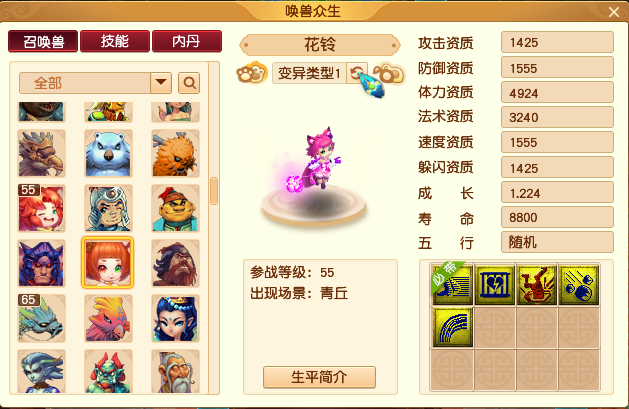The image size is (629, 409).
Task: Select the blue polar bear portrait
Action: (108, 153)
